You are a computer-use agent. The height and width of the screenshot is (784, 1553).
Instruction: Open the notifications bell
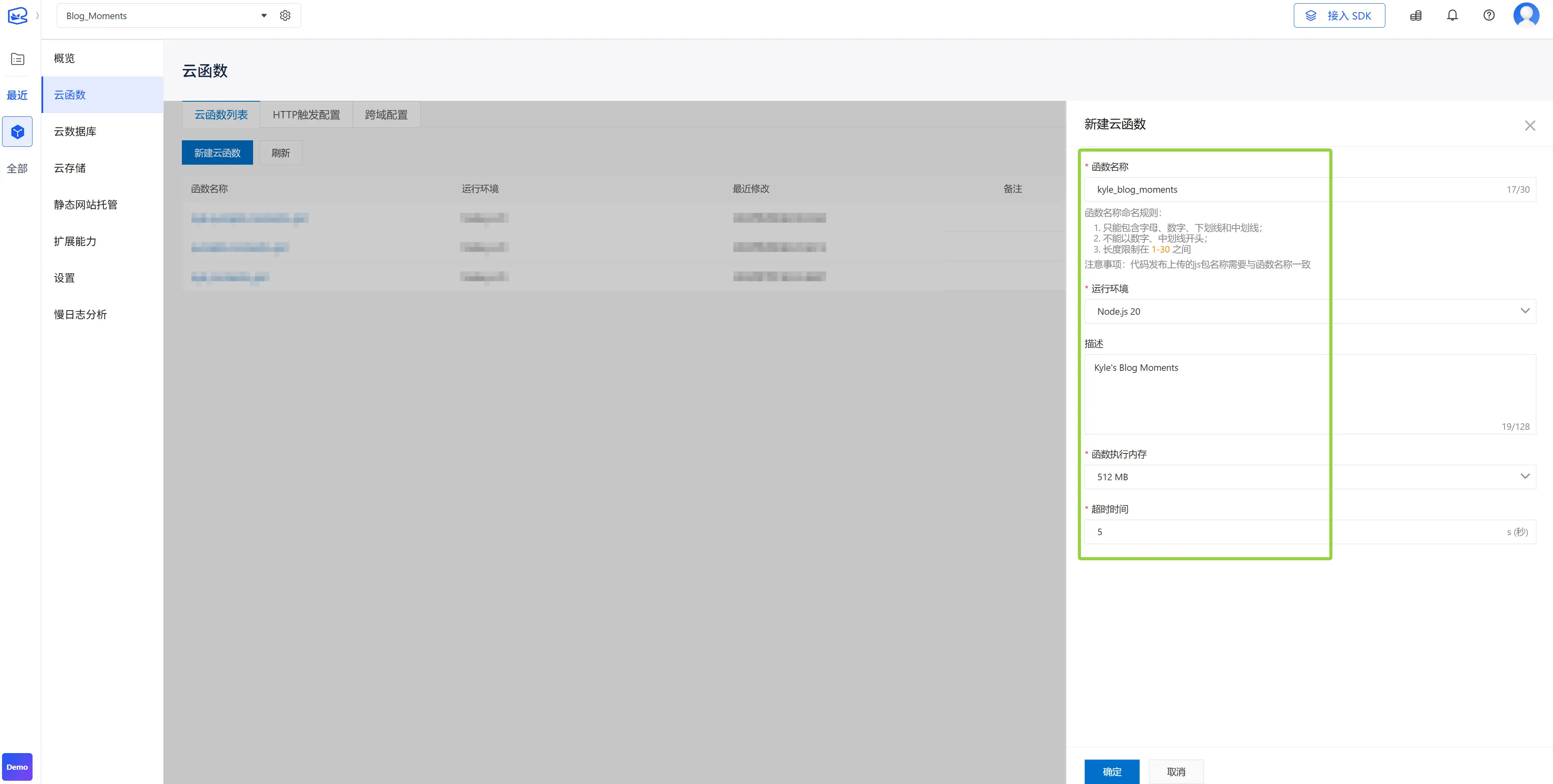pyautogui.click(x=1453, y=16)
